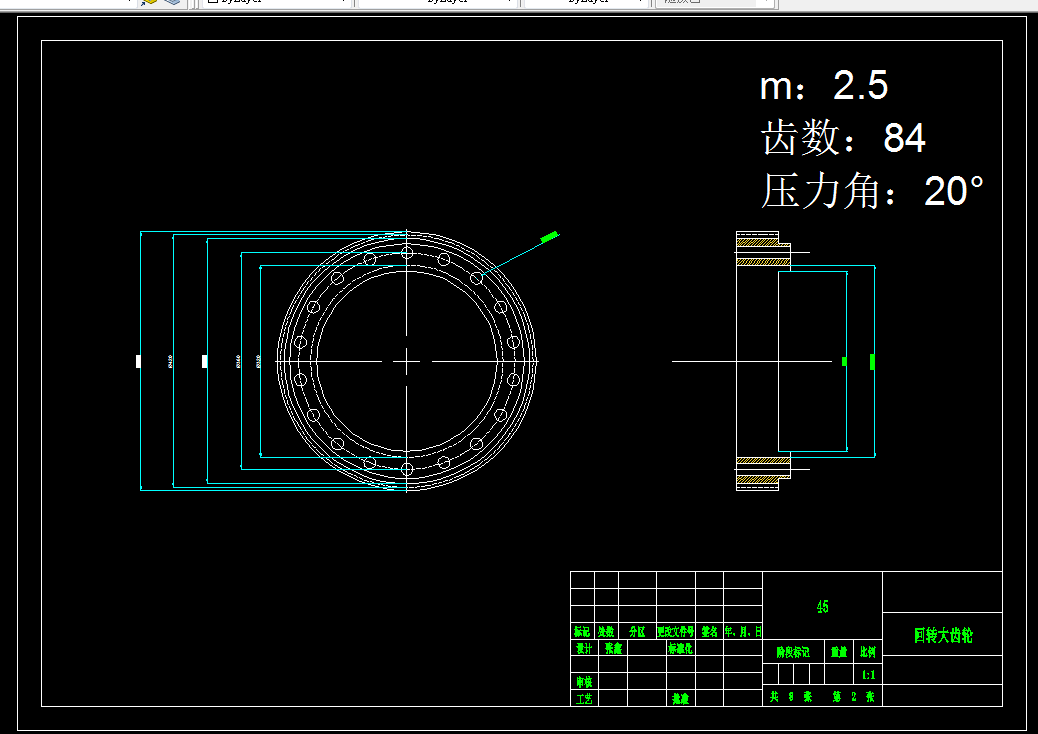1038x734 pixels.
Task: Select the green leader annotation at the leader line end
Action: (x=549, y=237)
